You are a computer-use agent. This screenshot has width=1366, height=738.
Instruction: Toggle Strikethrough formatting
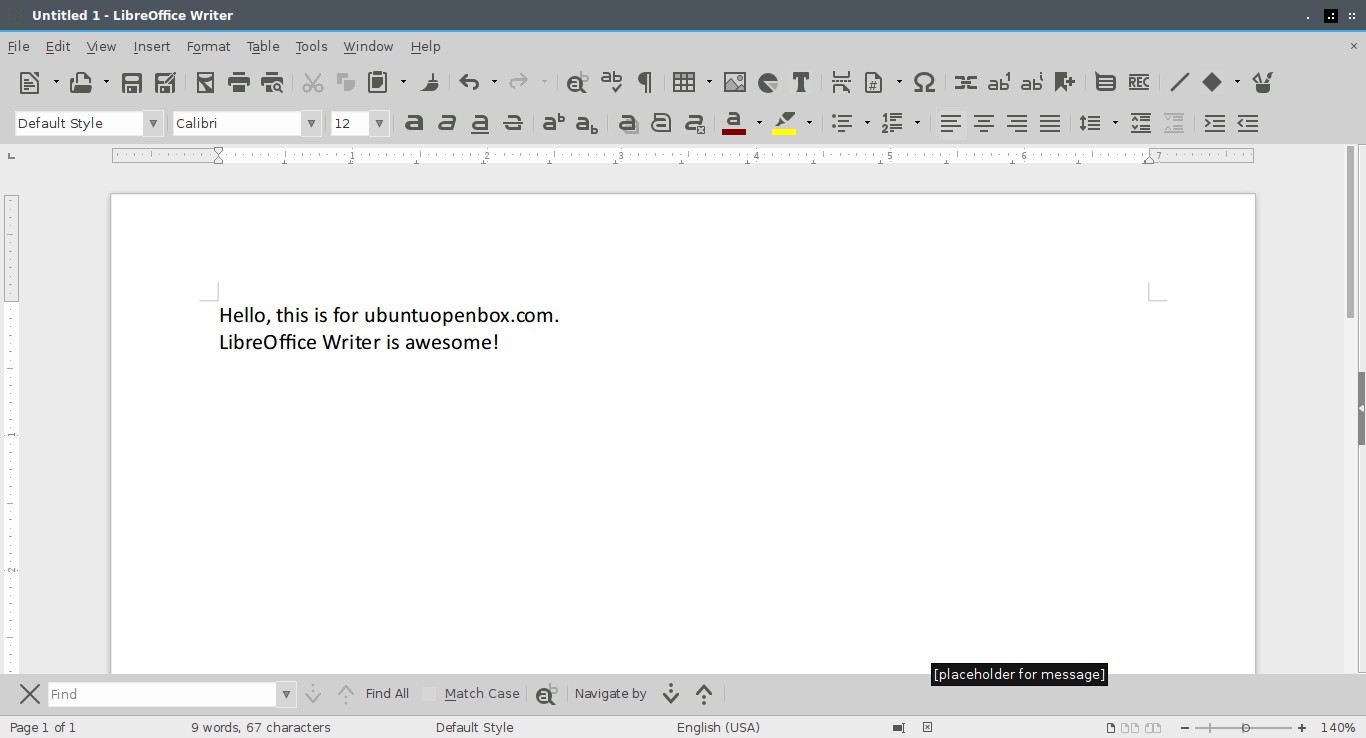click(x=513, y=123)
